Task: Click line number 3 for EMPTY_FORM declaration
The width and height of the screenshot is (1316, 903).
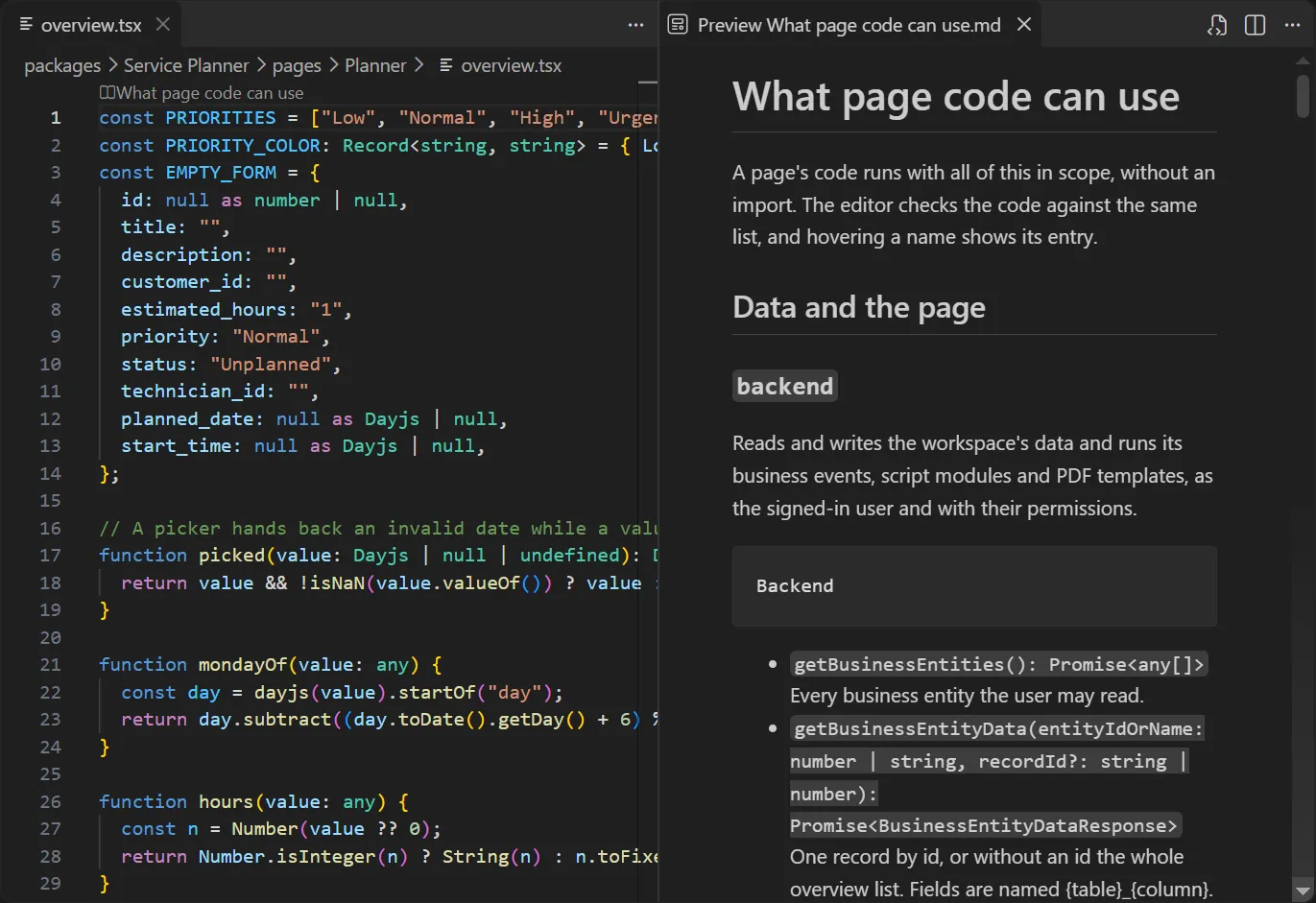Action: [56, 173]
